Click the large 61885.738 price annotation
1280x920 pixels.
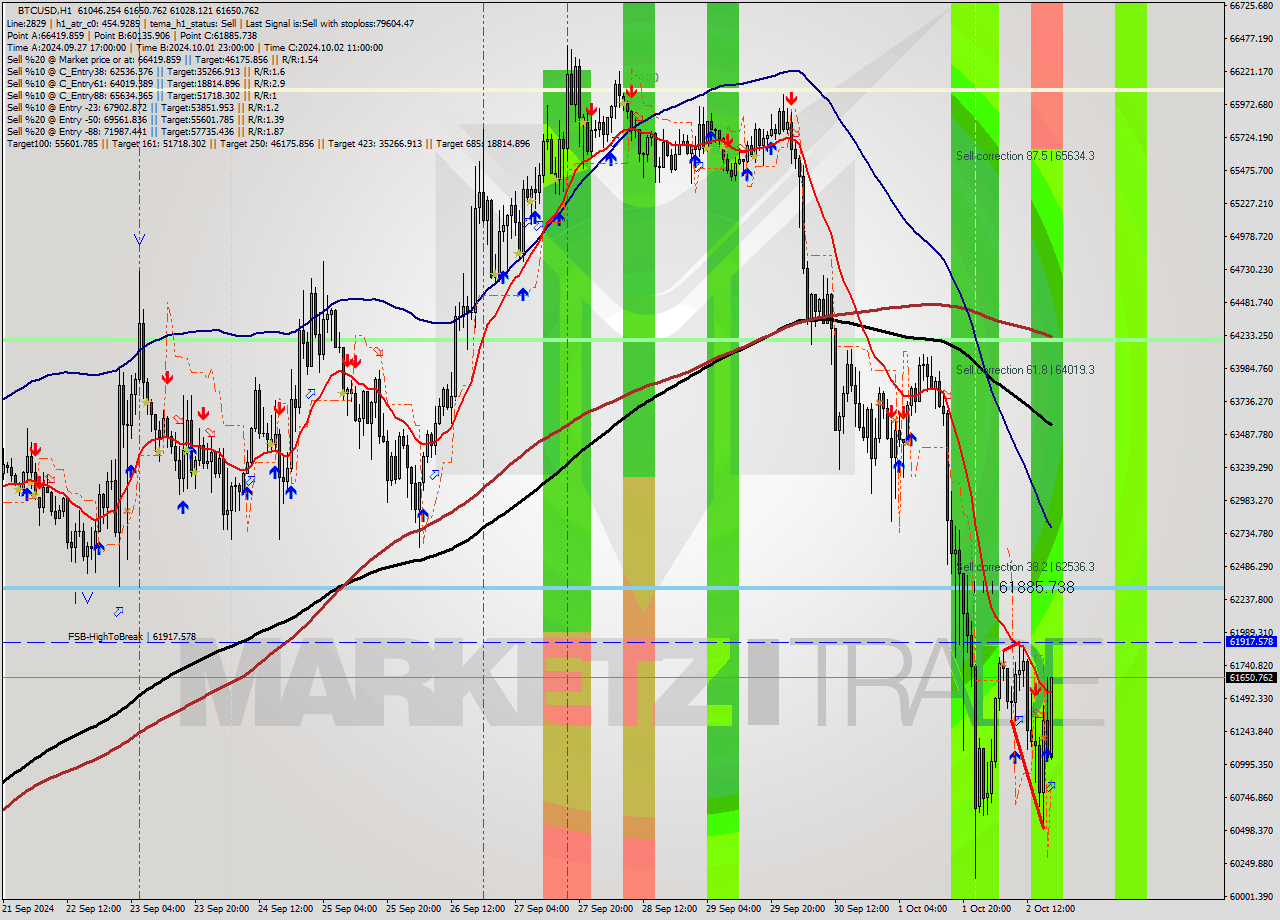pyautogui.click(x=1037, y=588)
